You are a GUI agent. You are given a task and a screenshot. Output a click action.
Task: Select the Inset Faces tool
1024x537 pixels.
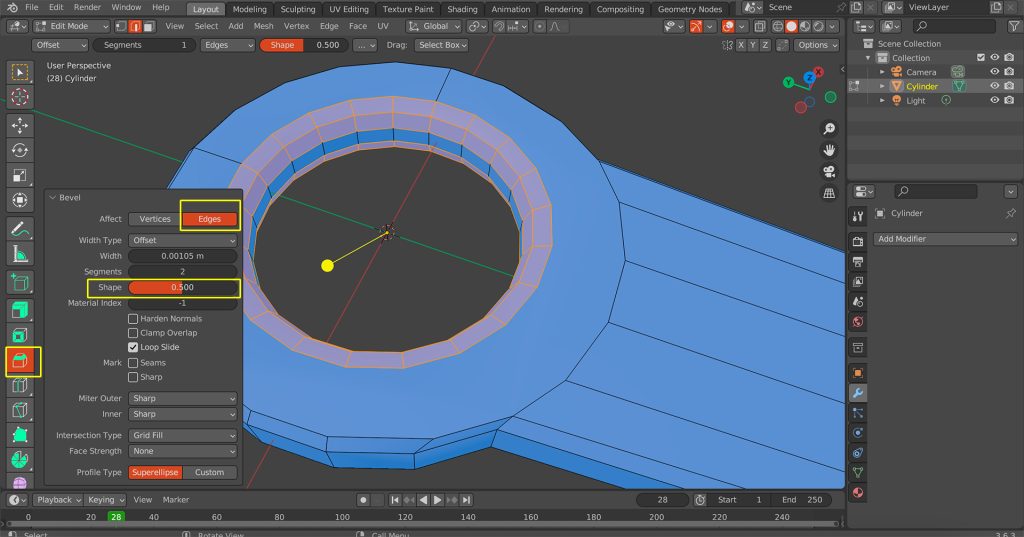[20, 335]
